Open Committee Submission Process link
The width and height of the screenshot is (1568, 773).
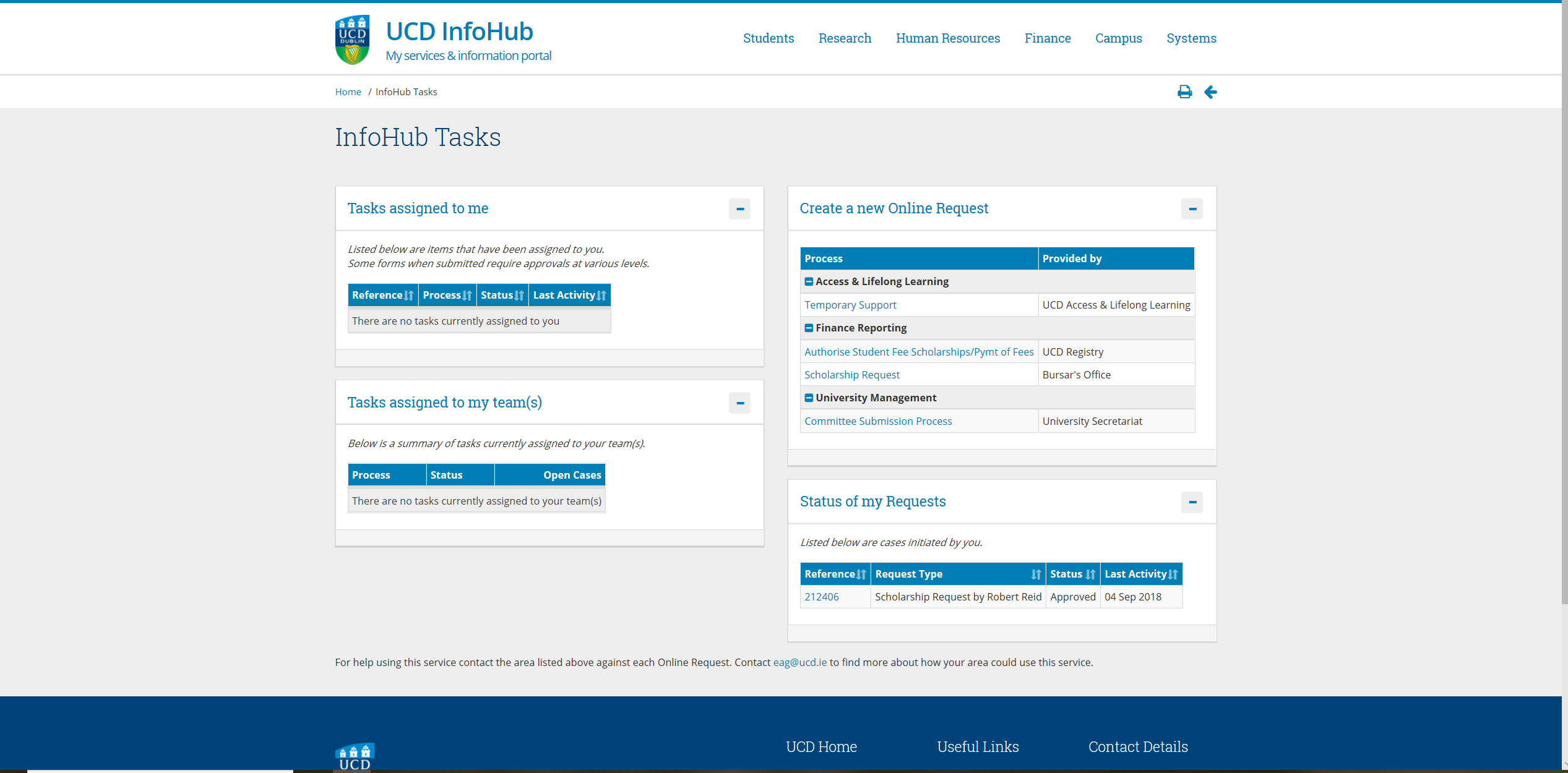[877, 421]
